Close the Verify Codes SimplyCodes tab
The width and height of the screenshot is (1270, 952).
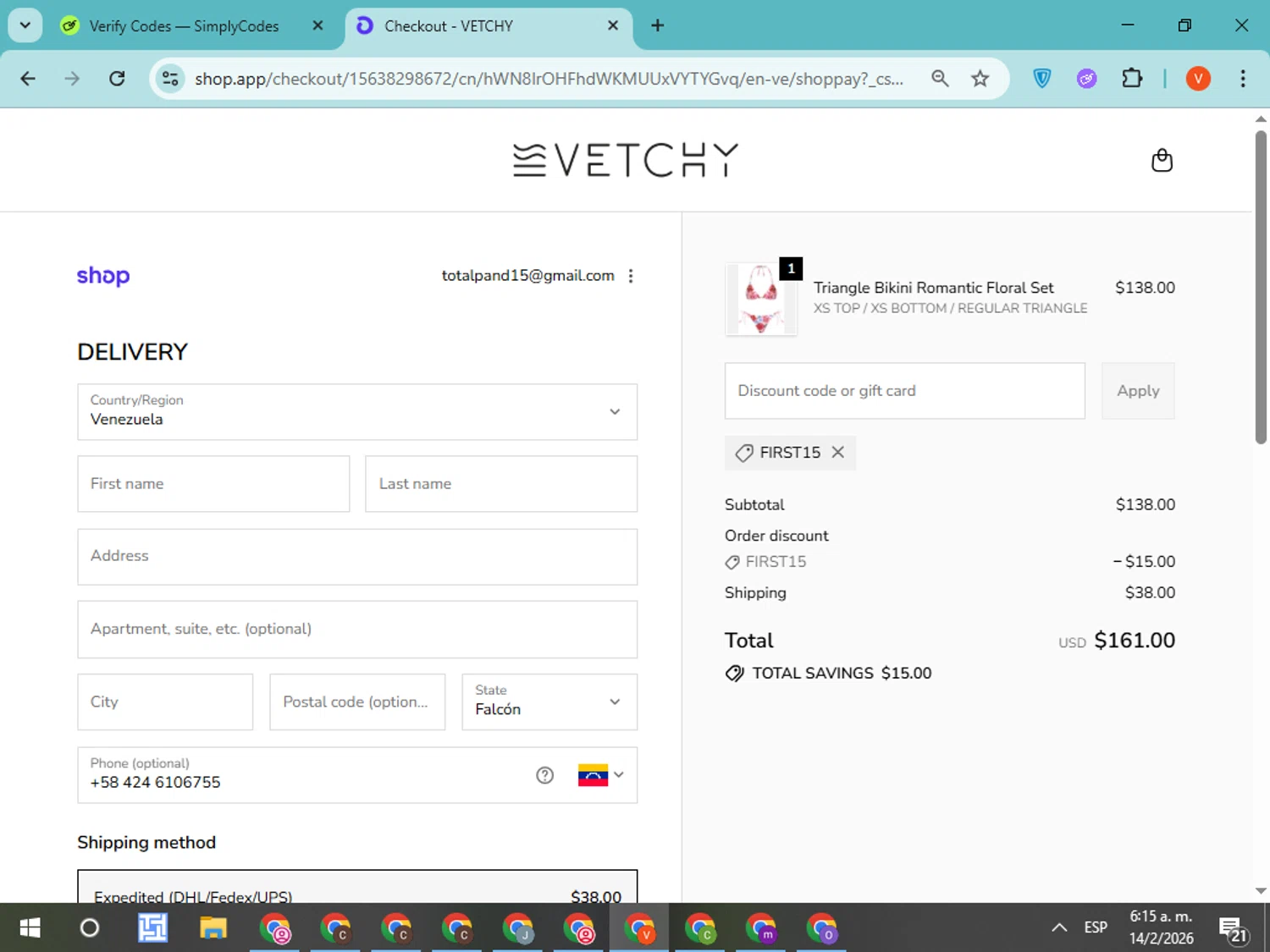pos(317,25)
